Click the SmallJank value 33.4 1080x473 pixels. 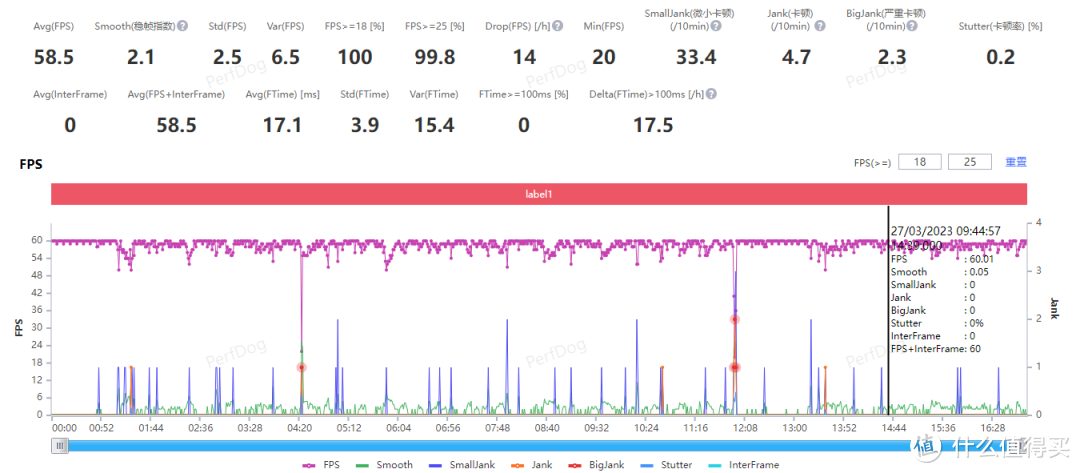tap(696, 57)
